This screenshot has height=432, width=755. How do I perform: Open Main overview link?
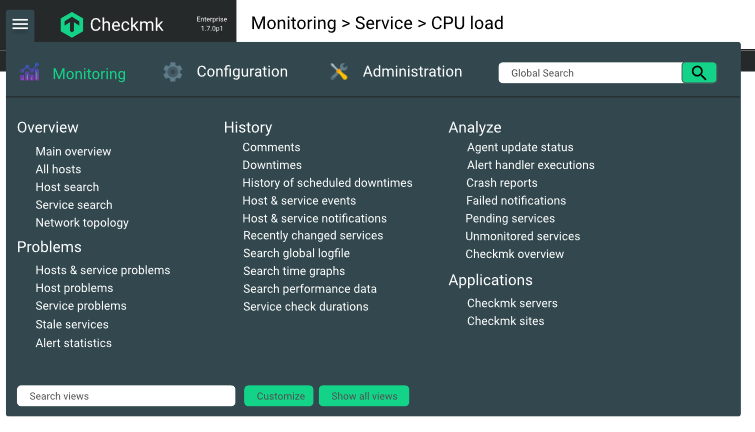point(73,151)
